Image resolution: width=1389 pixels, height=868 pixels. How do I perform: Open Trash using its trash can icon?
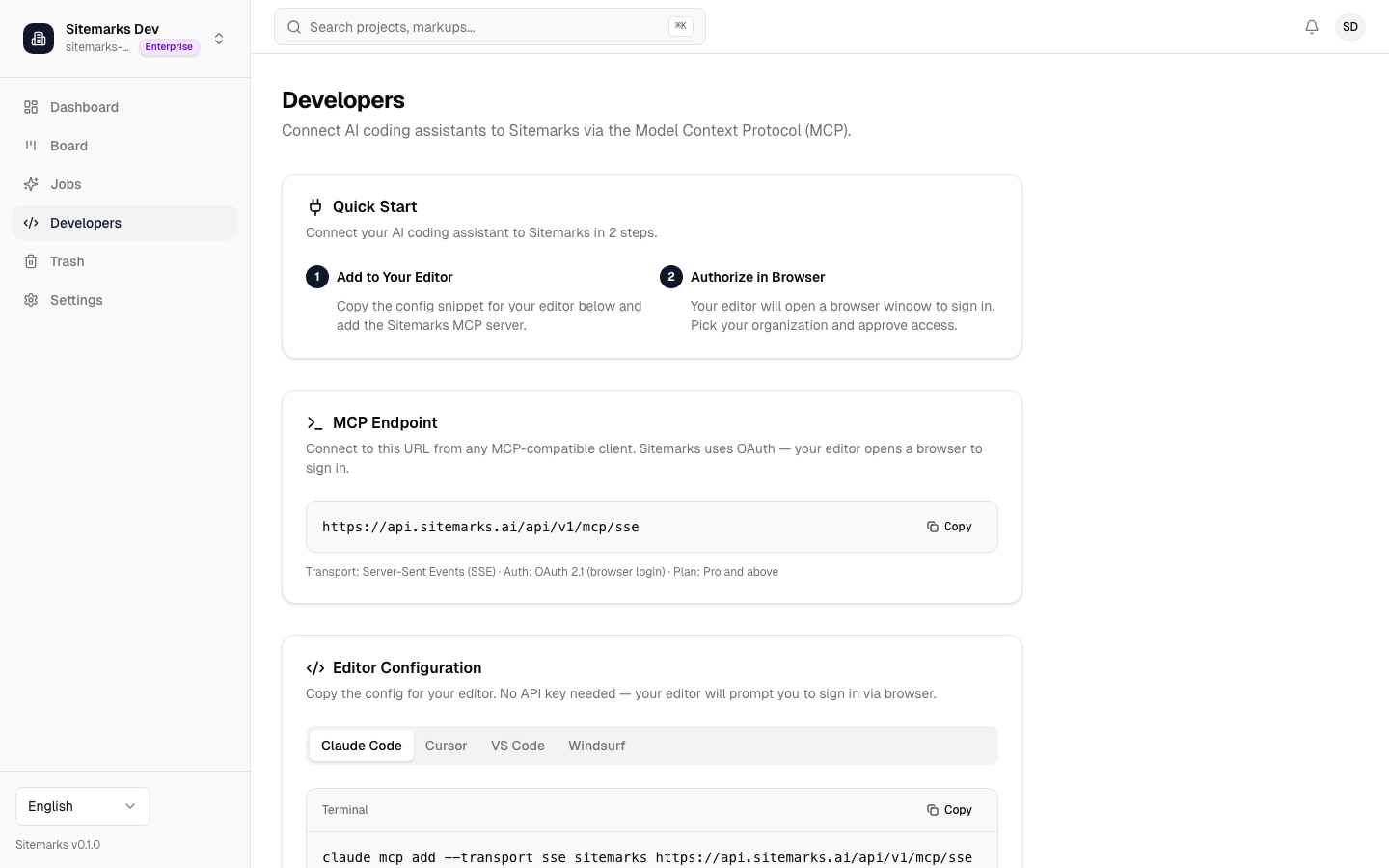(x=30, y=261)
